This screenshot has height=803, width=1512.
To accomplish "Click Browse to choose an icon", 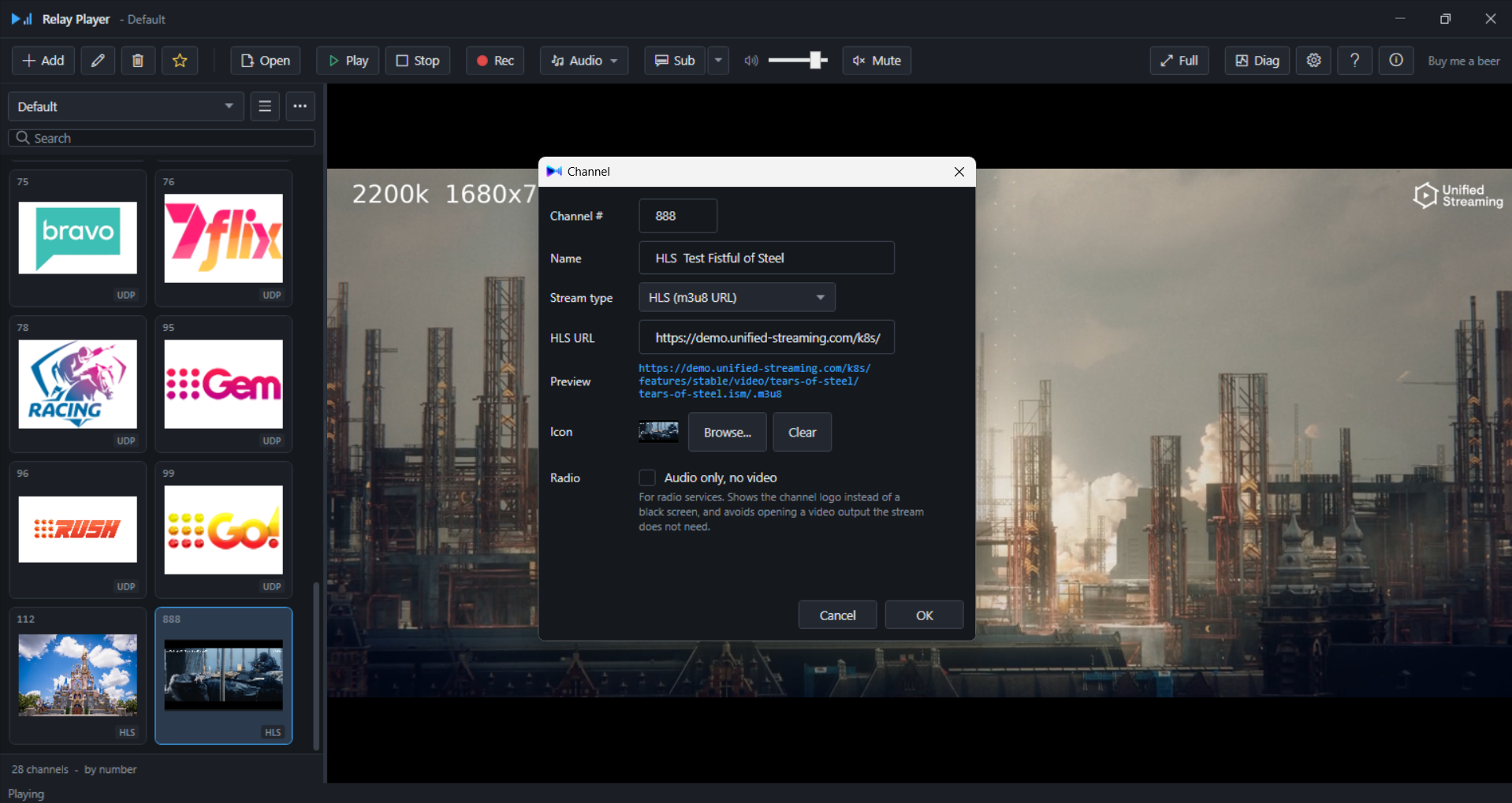I will (x=727, y=432).
